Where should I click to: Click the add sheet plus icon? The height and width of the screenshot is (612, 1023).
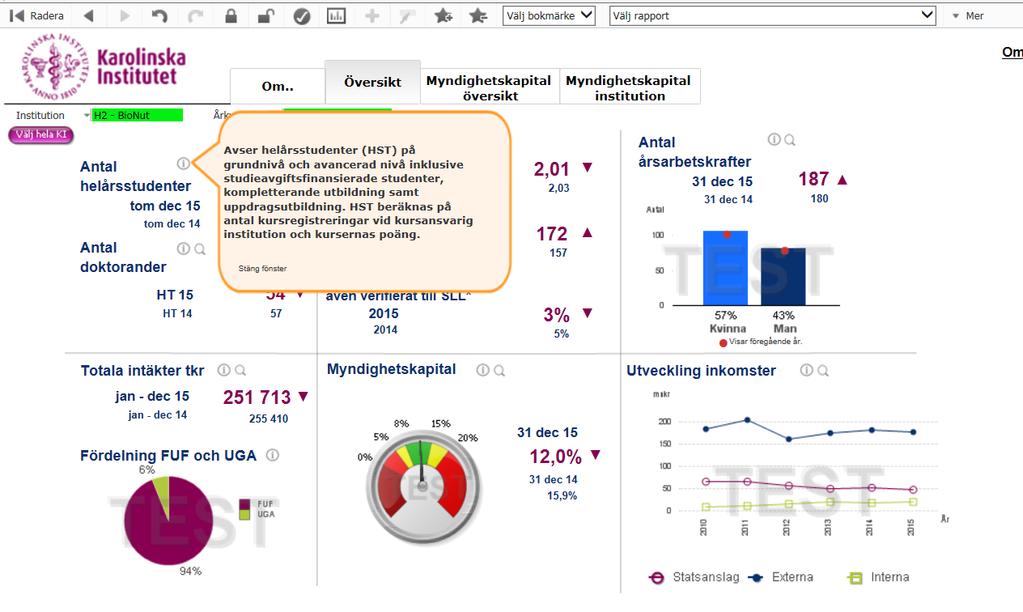coord(372,16)
